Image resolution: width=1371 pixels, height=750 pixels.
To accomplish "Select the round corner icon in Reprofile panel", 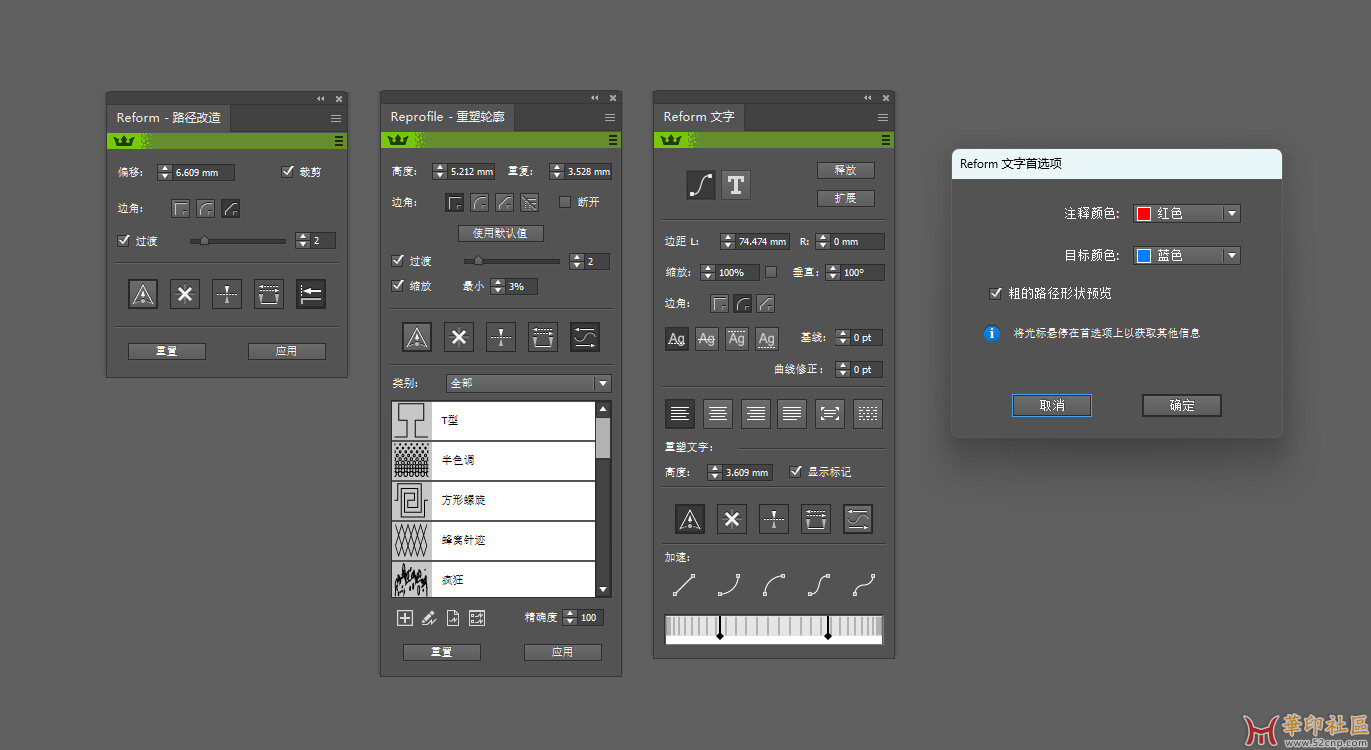I will [x=479, y=203].
